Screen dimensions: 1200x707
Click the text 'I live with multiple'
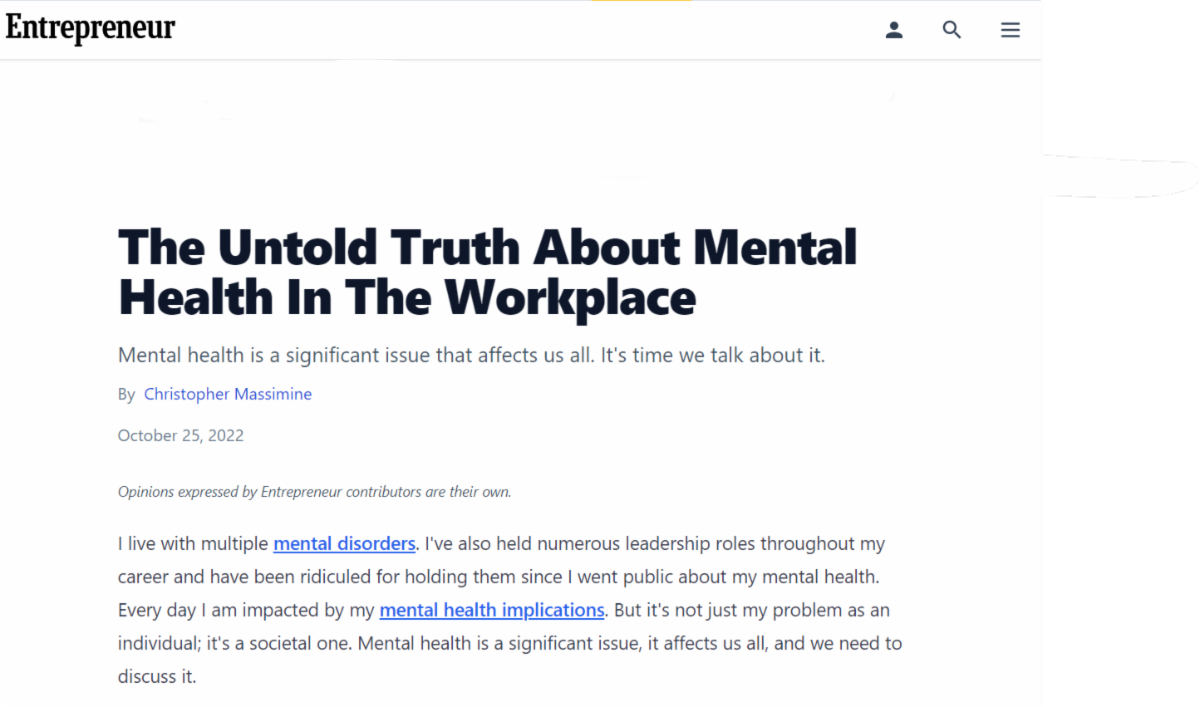tap(193, 544)
